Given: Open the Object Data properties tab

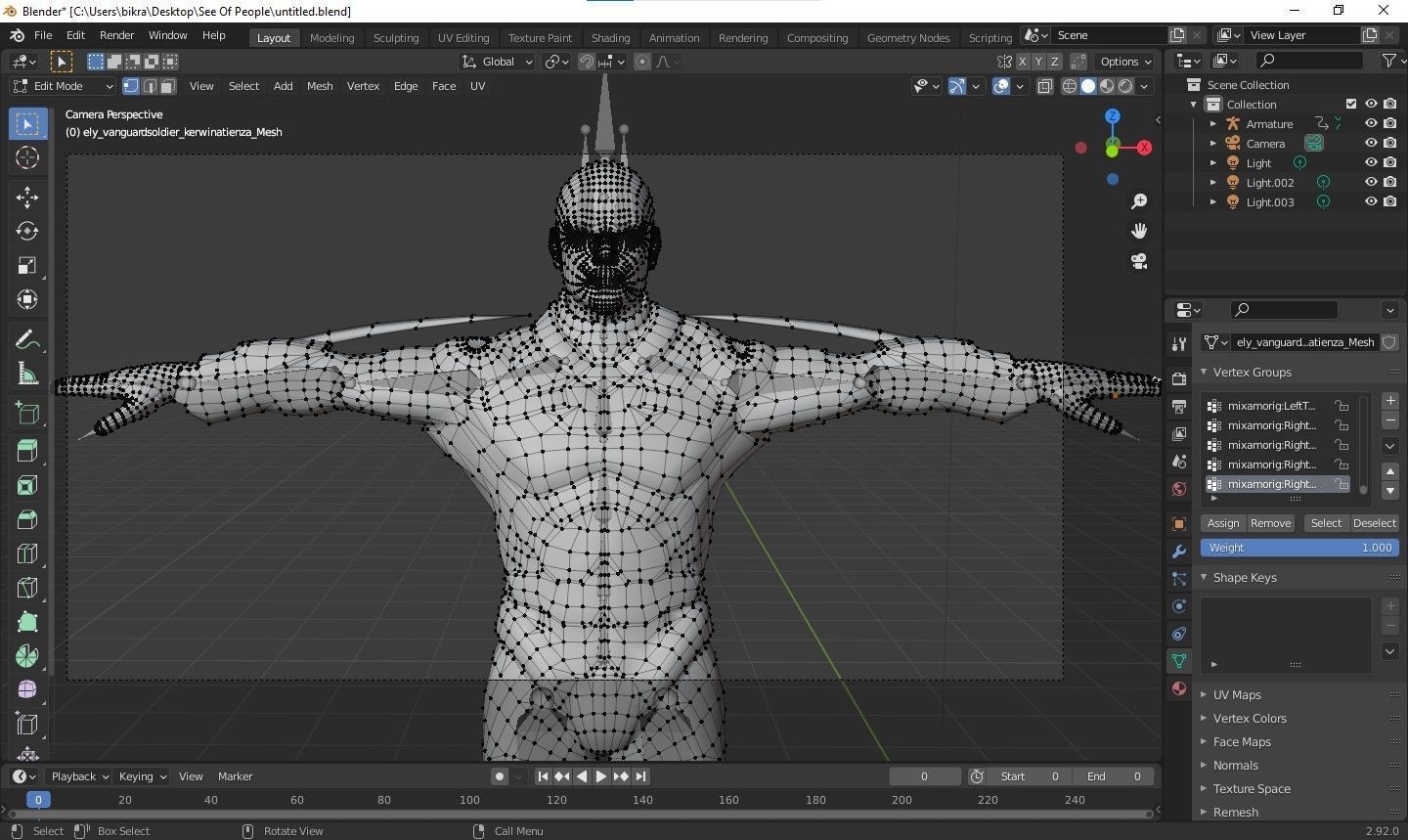Looking at the screenshot, I should click(1179, 661).
